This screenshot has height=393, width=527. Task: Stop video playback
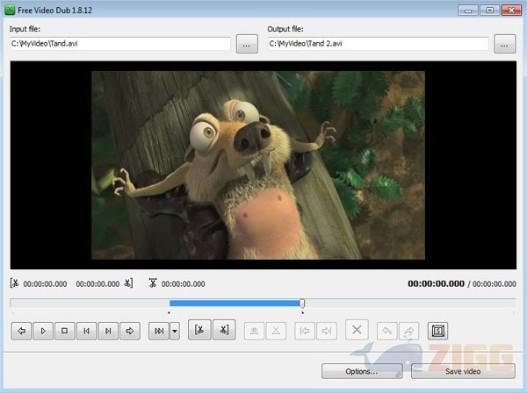click(x=65, y=331)
